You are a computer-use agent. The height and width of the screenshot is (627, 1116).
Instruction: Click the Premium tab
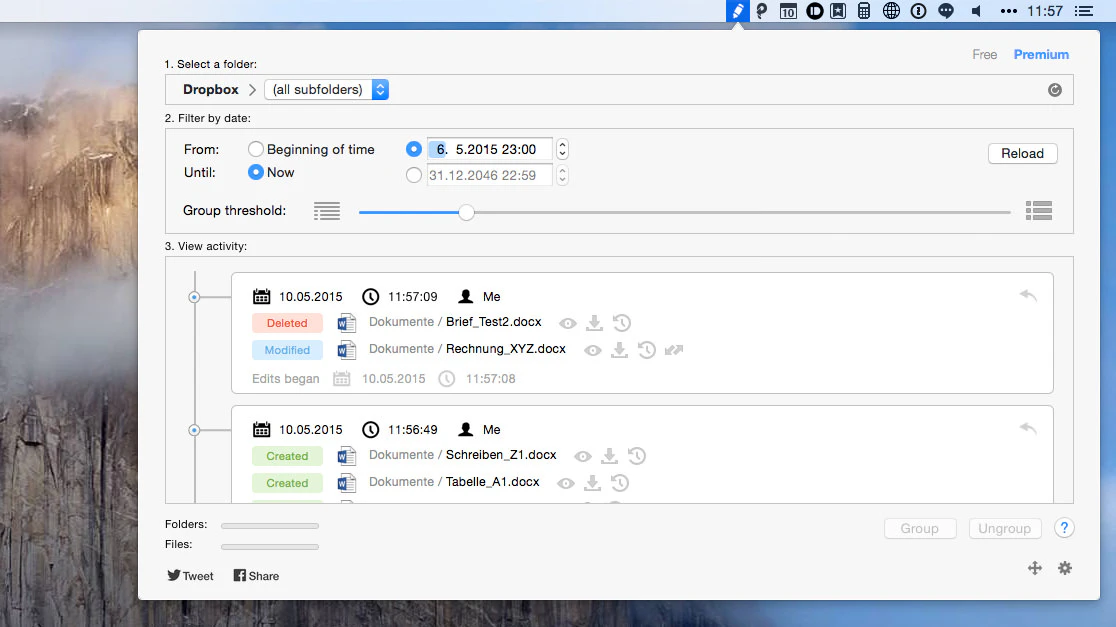1041,54
